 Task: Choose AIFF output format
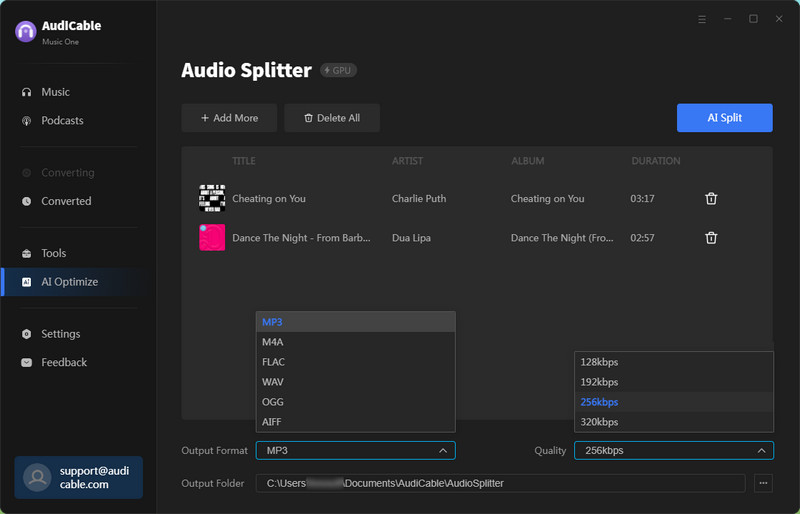[356, 422]
